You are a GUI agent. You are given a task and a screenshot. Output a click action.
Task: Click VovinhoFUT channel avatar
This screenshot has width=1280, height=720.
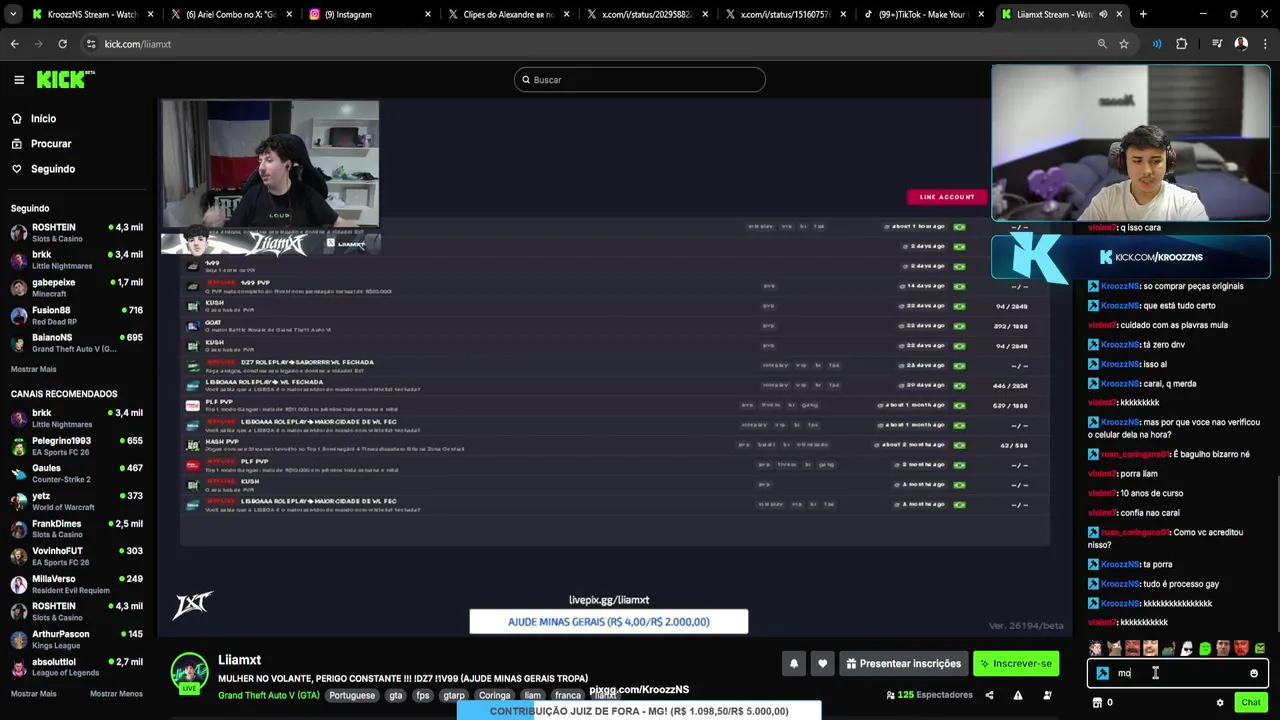click(19, 556)
